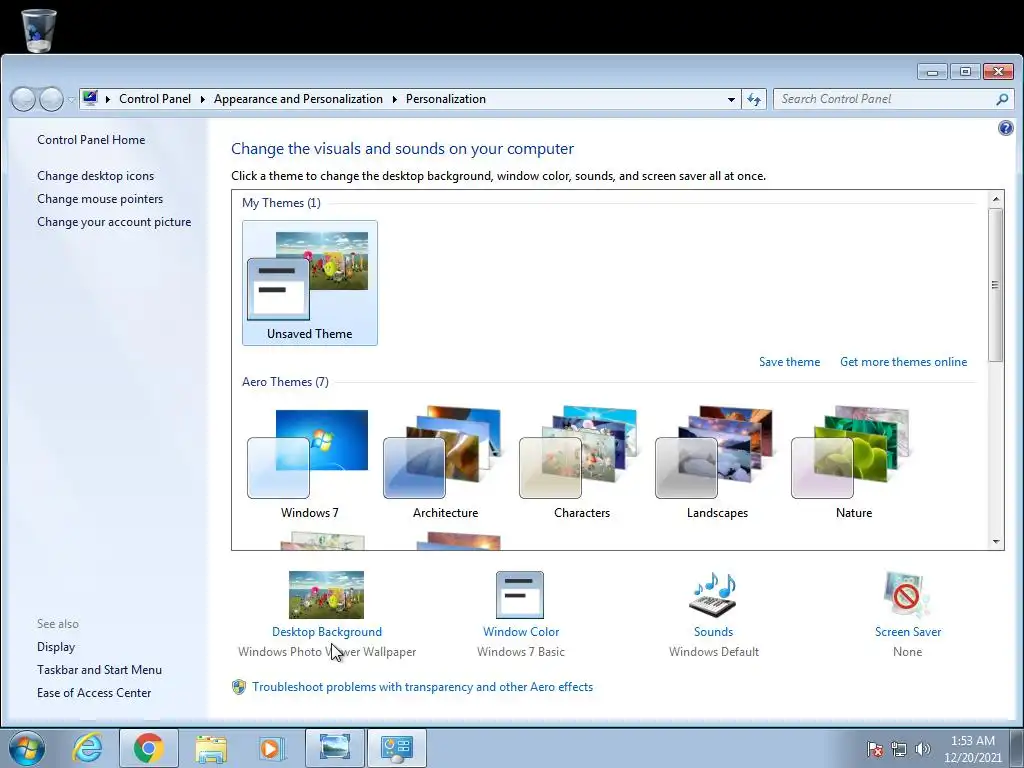This screenshot has width=1024, height=768.
Task: Expand the arrow before Control Panel breadcrumb
Action: click(108, 99)
